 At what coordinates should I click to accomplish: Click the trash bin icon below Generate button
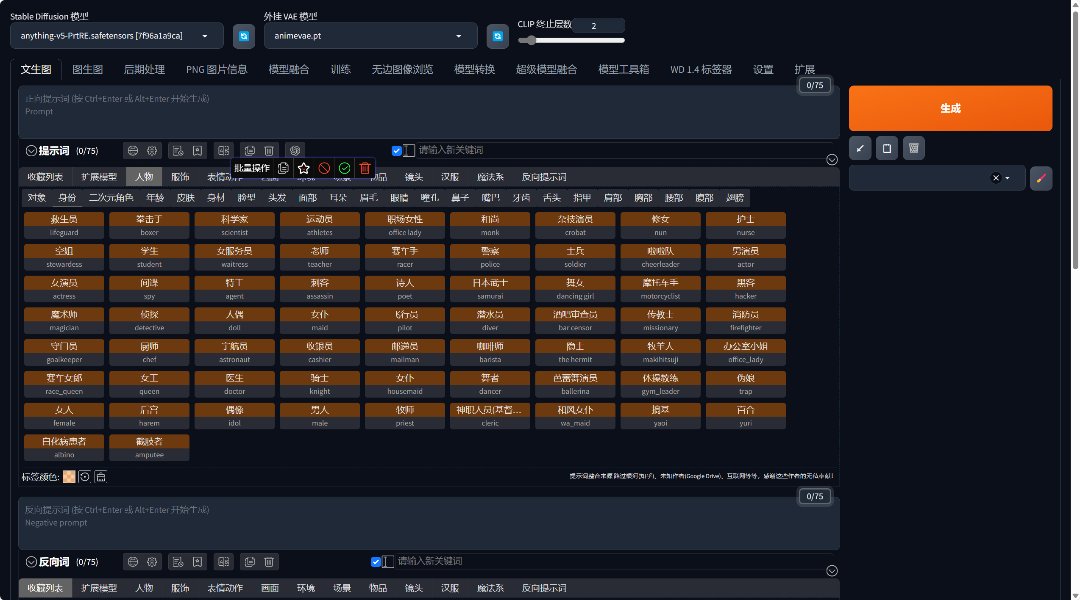[x=912, y=148]
